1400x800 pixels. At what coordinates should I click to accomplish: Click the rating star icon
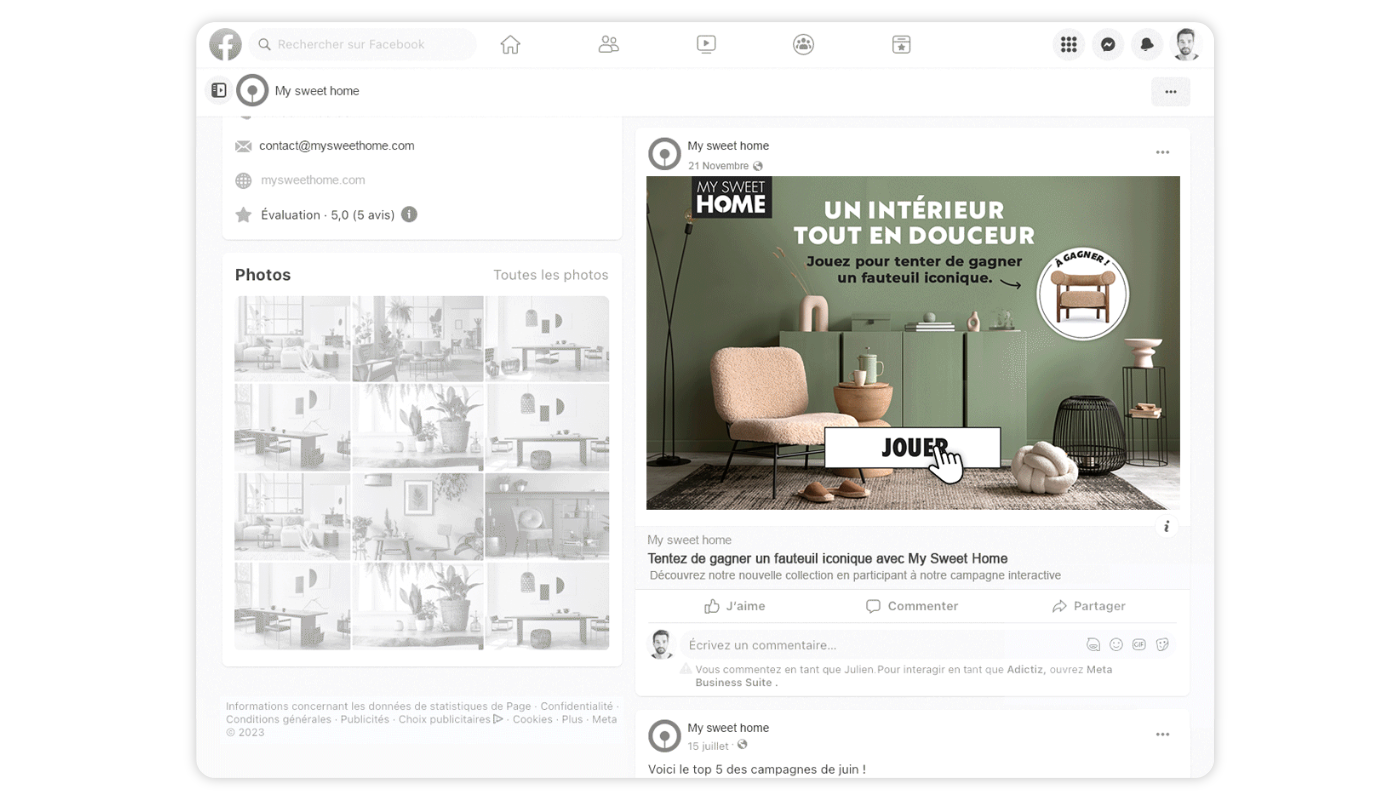coord(243,214)
